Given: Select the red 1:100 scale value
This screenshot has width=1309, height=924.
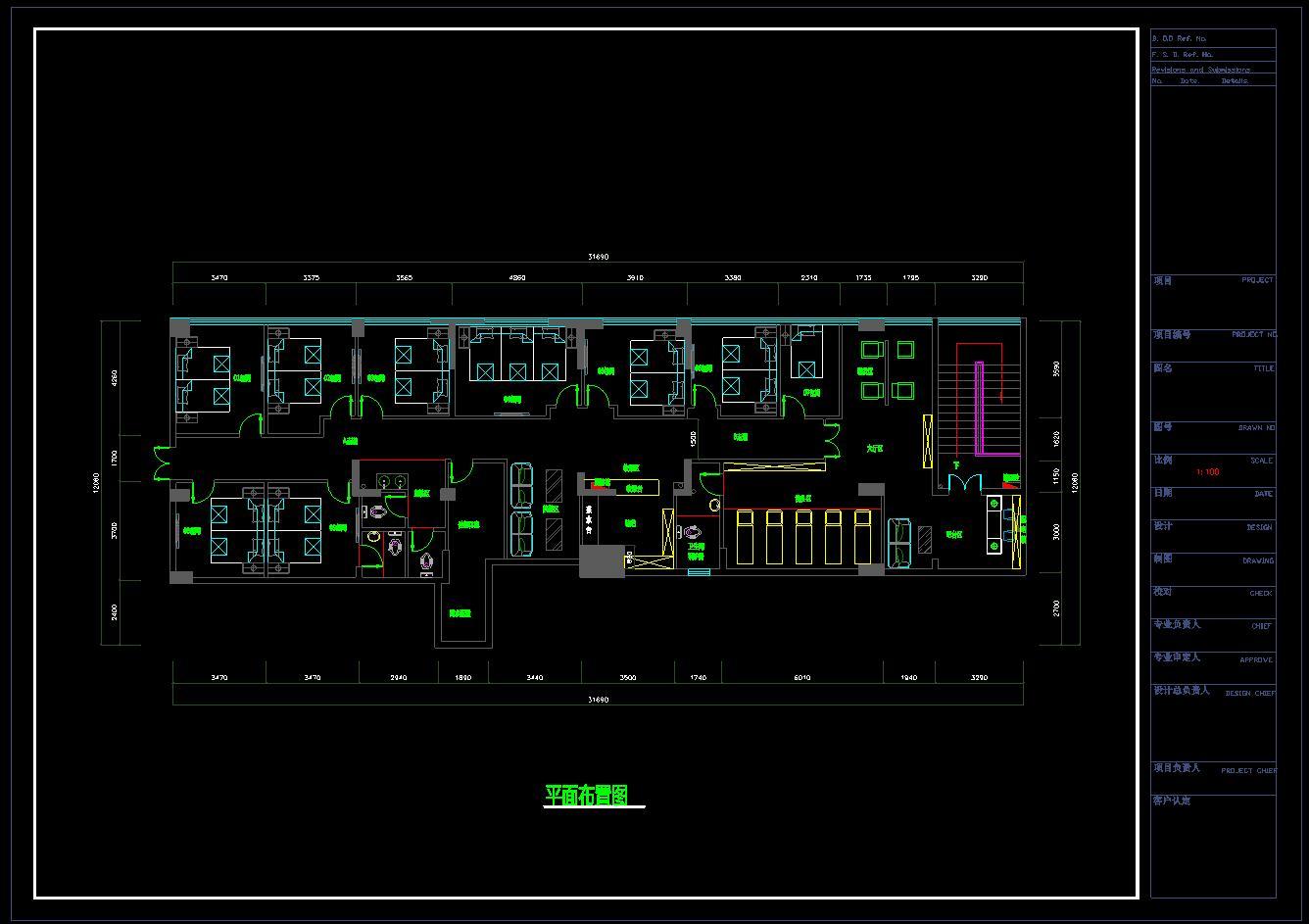Looking at the screenshot, I should tap(1208, 472).
